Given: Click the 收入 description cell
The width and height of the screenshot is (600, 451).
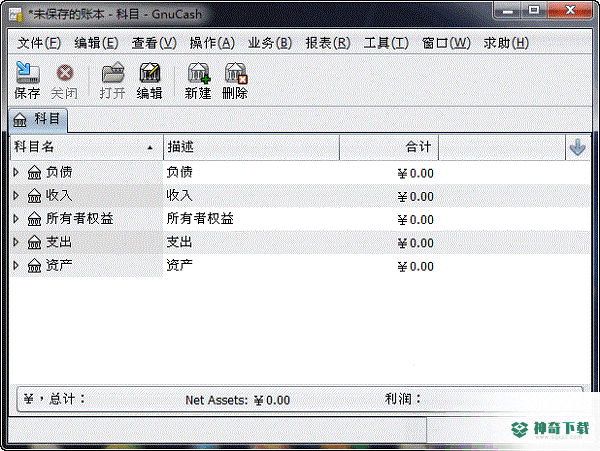Looking at the screenshot, I should click(x=179, y=196).
